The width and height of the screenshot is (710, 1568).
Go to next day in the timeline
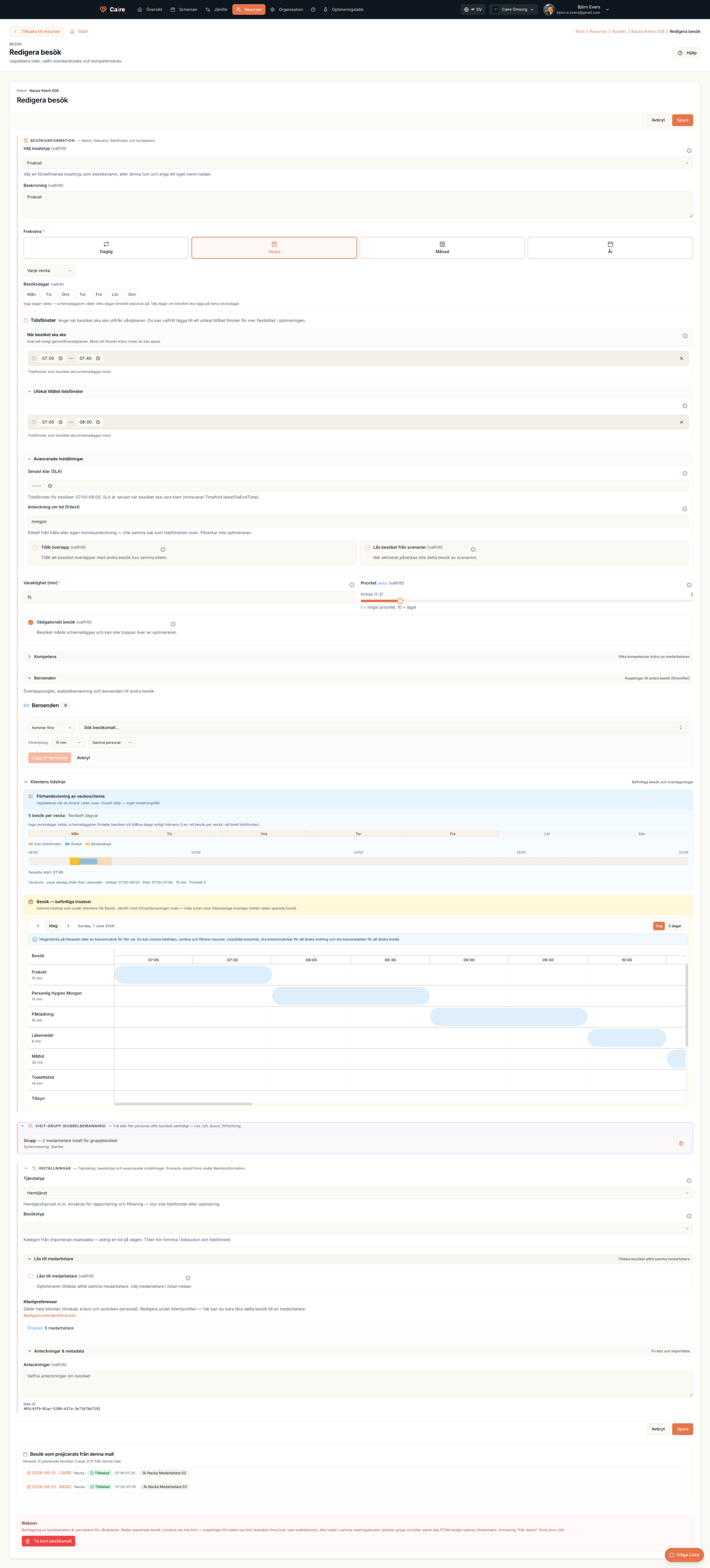68,926
